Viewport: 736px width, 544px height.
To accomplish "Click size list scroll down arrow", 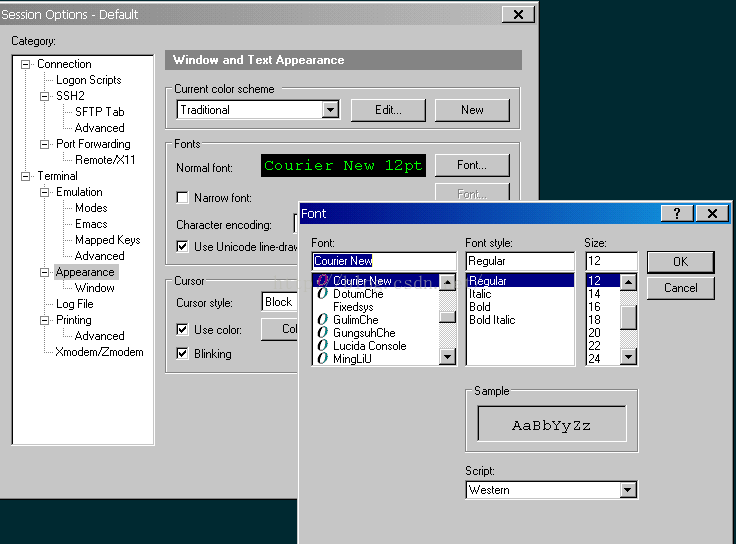I will [x=628, y=357].
